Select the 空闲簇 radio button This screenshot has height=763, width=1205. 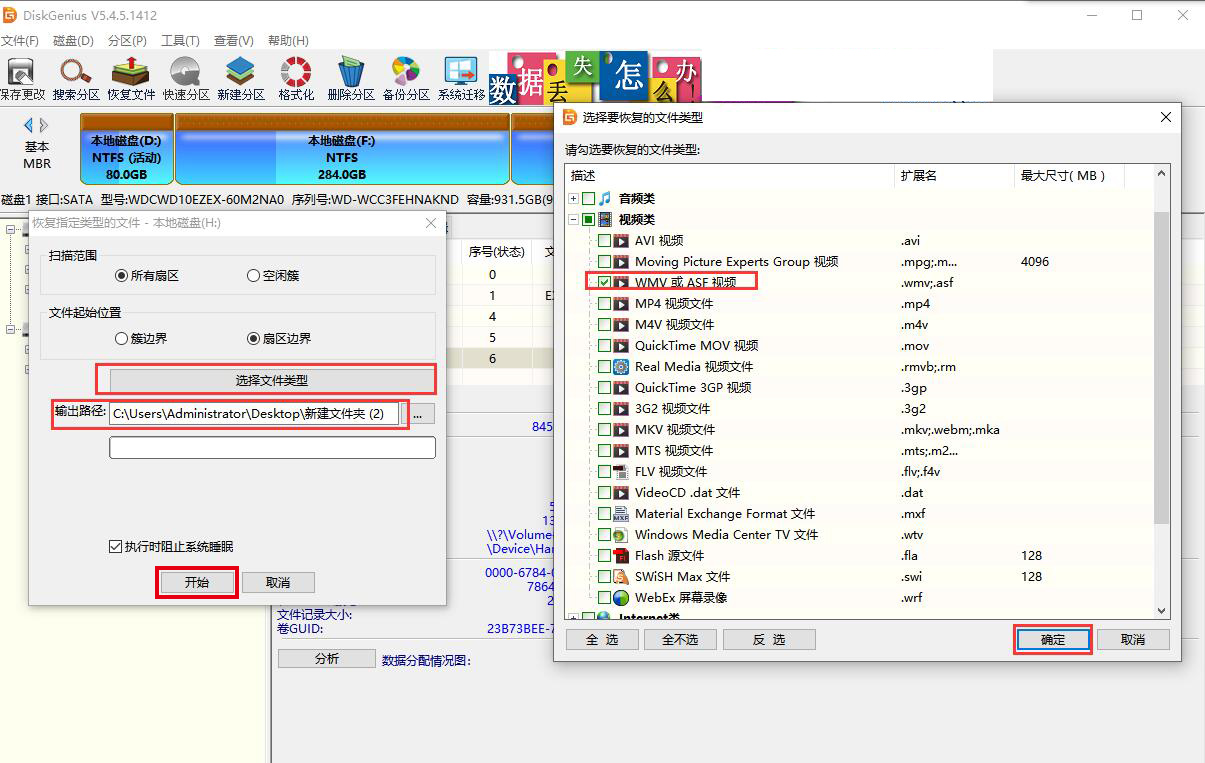click(253, 276)
